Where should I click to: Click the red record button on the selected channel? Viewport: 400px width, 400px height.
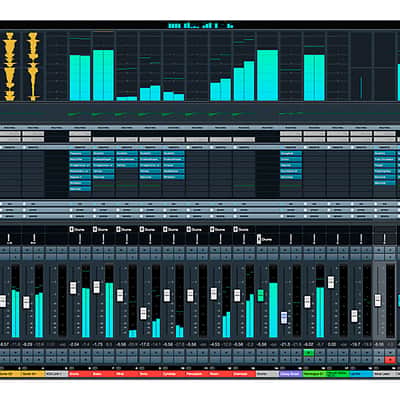389,360
